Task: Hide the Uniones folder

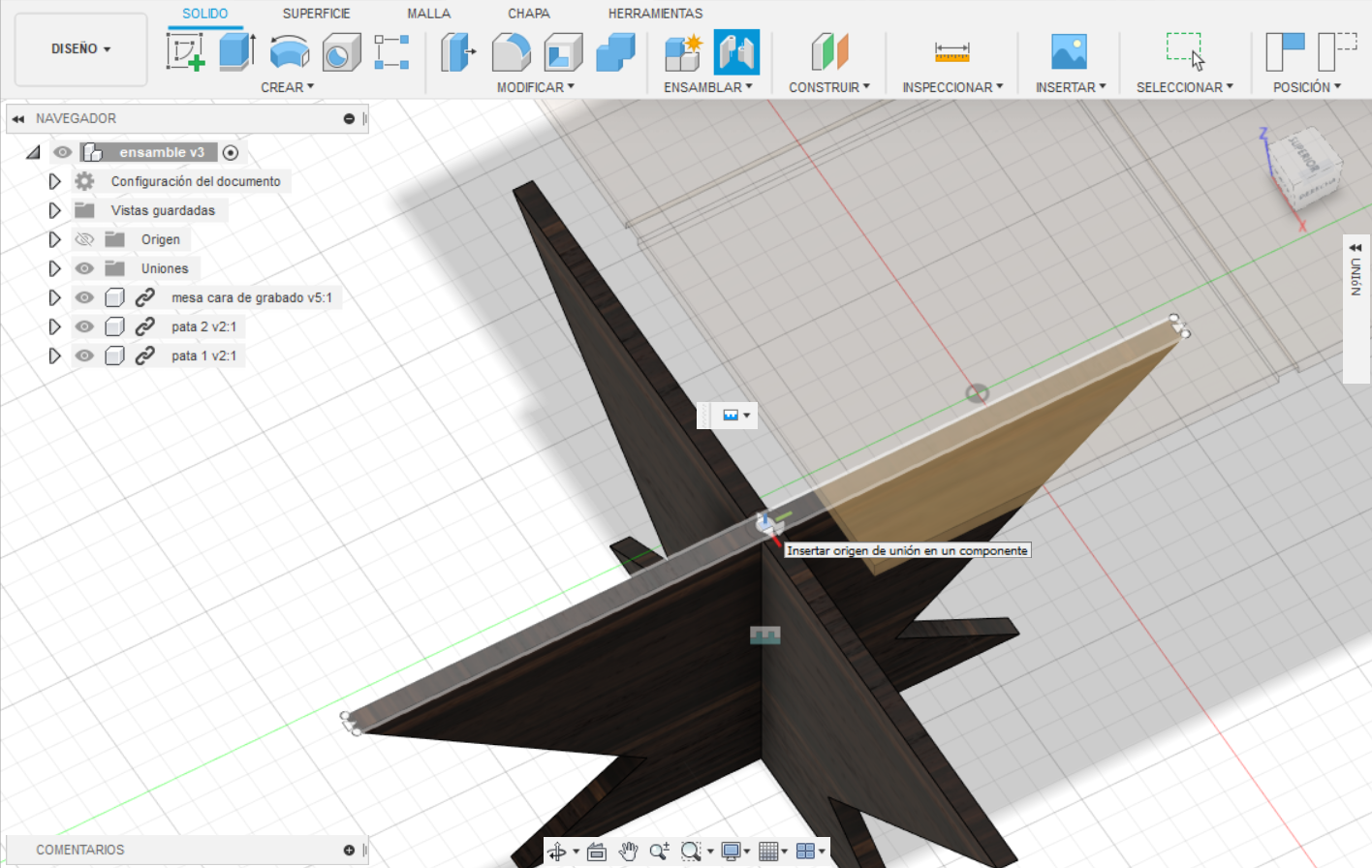Action: tap(85, 268)
